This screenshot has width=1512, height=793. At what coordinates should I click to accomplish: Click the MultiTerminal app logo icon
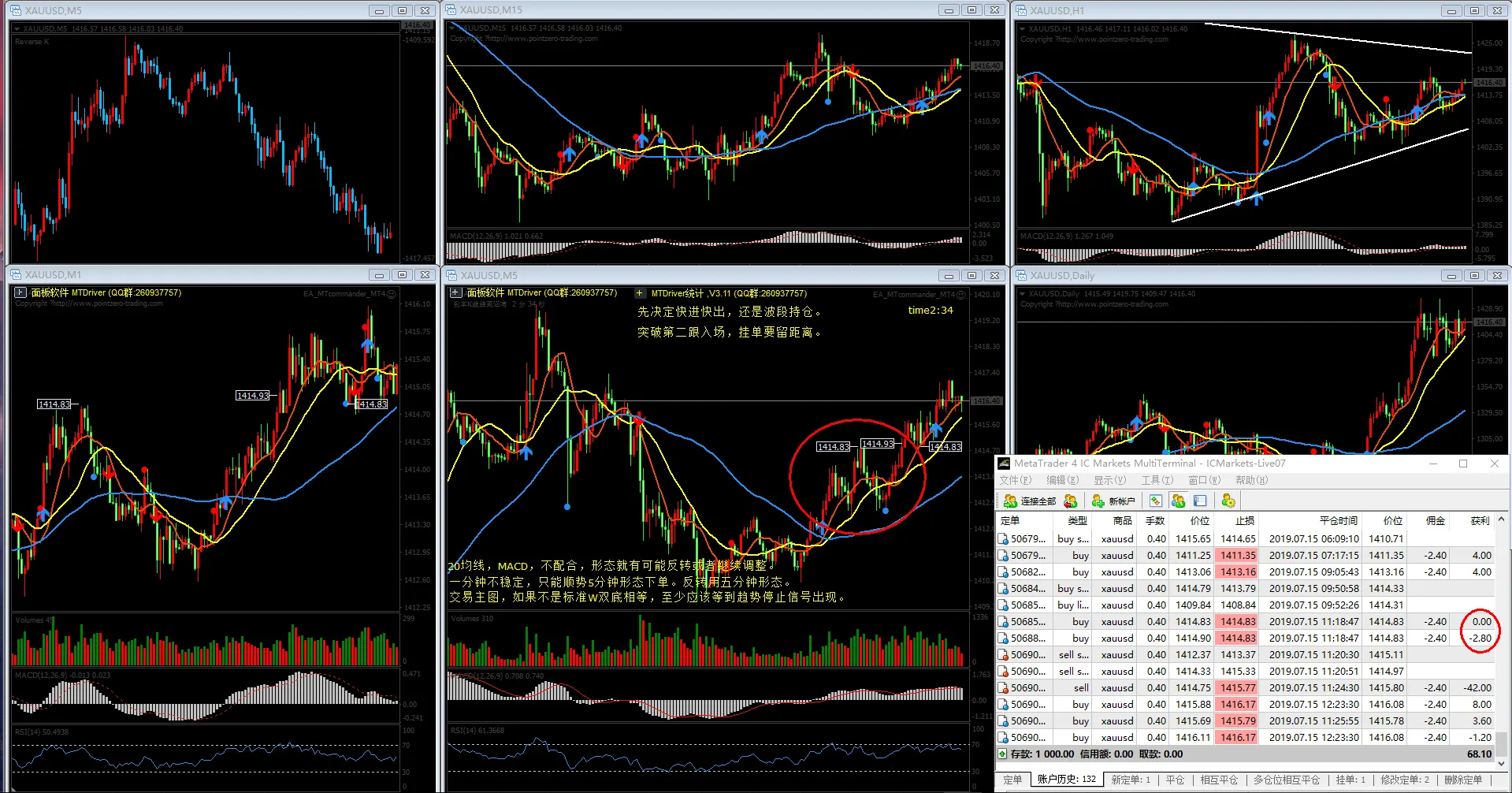[1004, 464]
